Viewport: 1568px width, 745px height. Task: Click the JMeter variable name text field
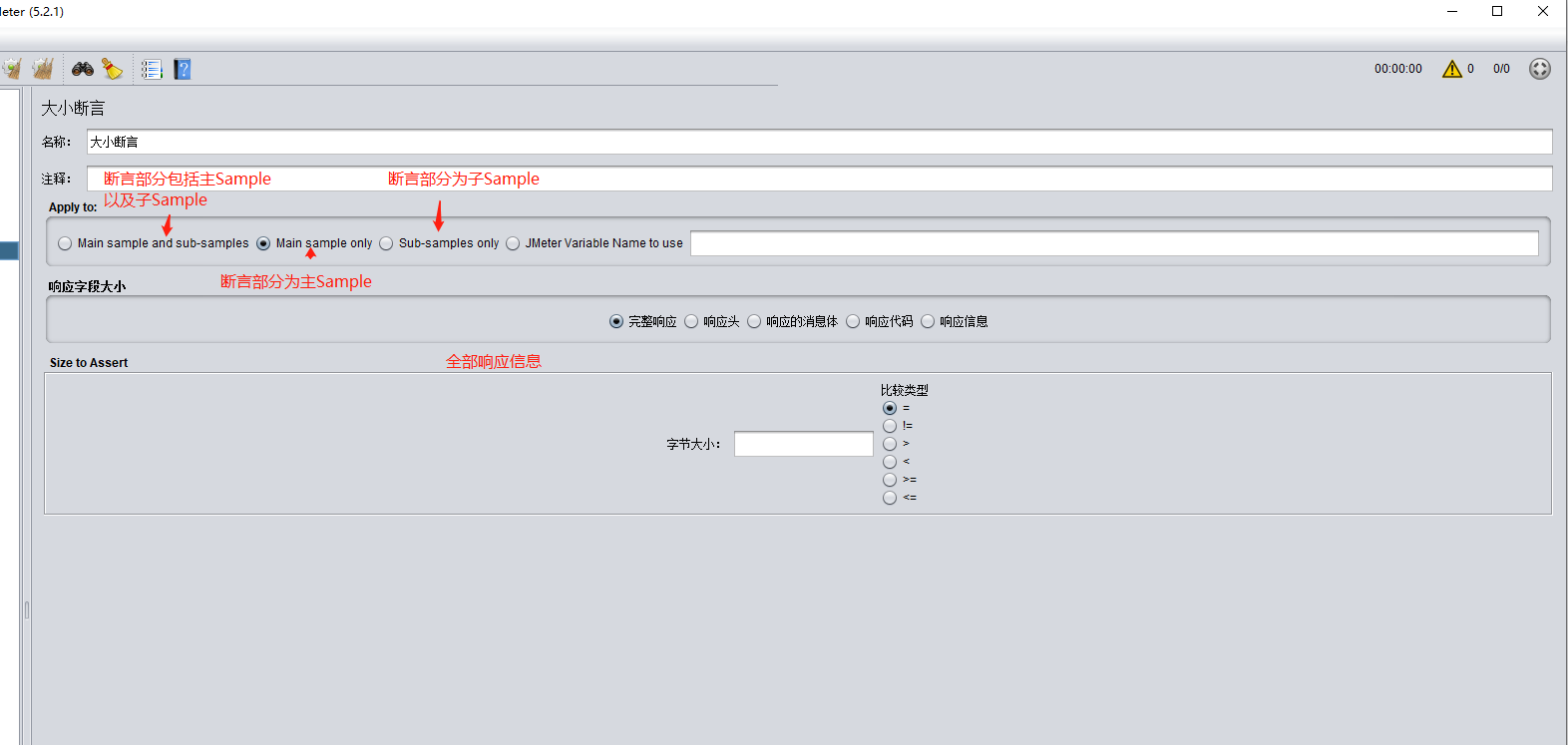tap(1114, 243)
